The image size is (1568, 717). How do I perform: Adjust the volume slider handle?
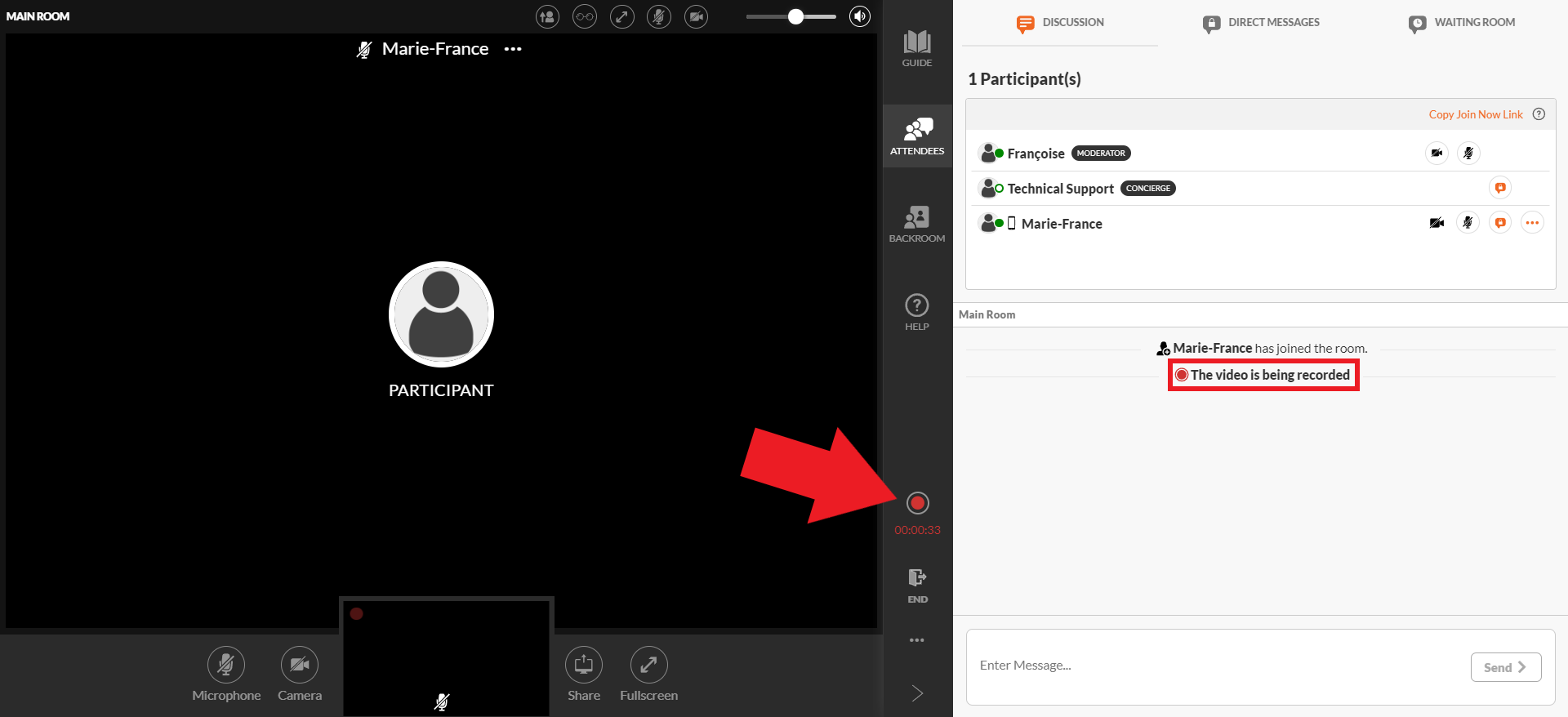pyautogui.click(x=795, y=16)
